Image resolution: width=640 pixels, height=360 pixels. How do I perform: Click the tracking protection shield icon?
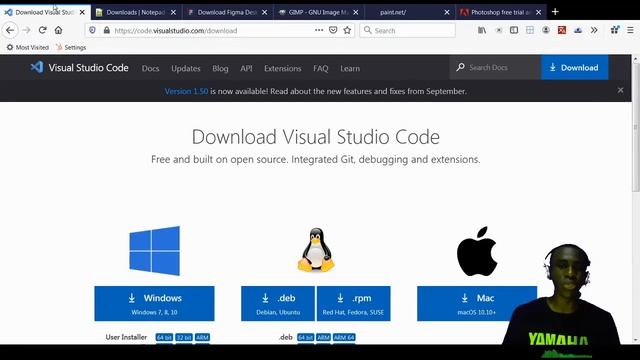[x=93, y=30]
